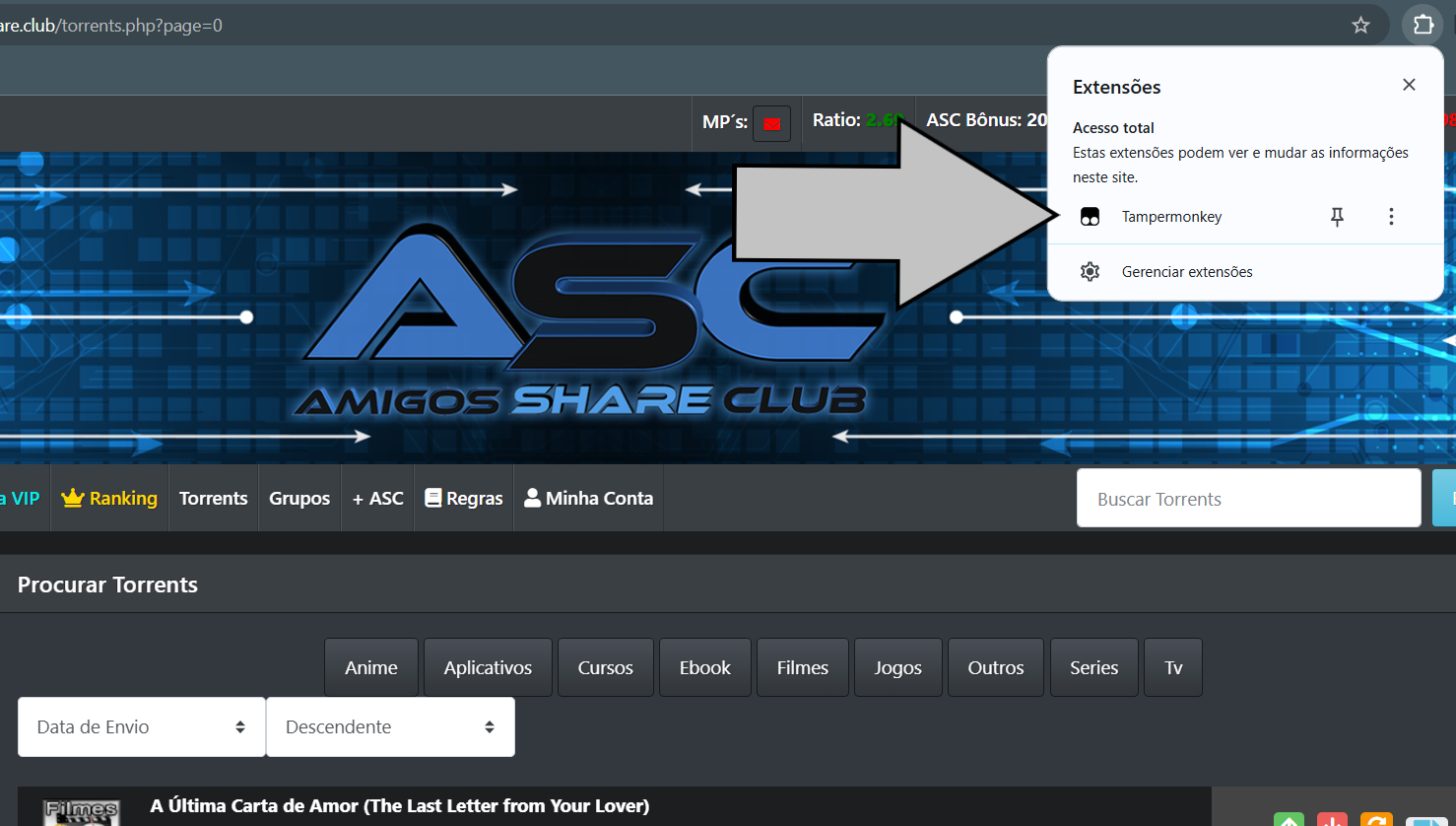Select the + ASC menu item
Image resolution: width=1456 pixels, height=826 pixels.
coord(378,498)
